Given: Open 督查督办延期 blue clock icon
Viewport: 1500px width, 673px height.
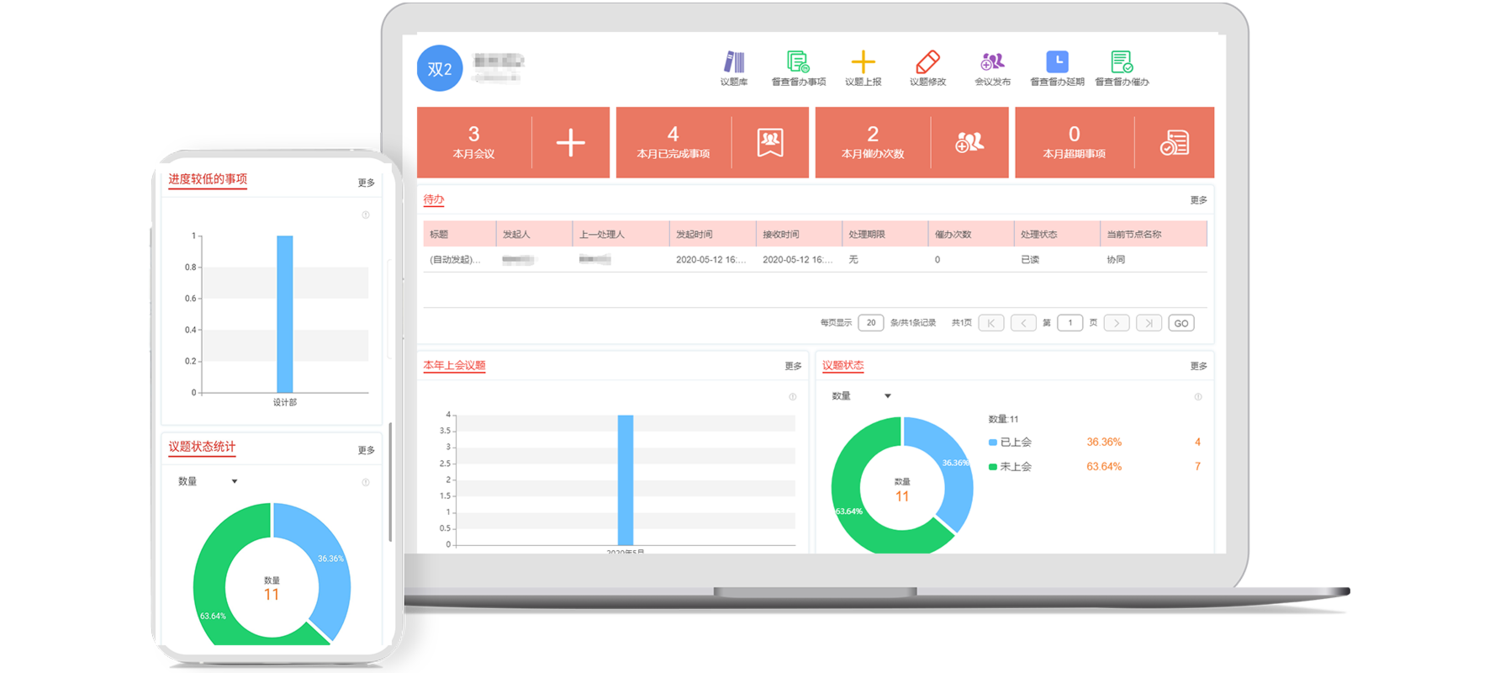Looking at the screenshot, I should click(x=1057, y=63).
